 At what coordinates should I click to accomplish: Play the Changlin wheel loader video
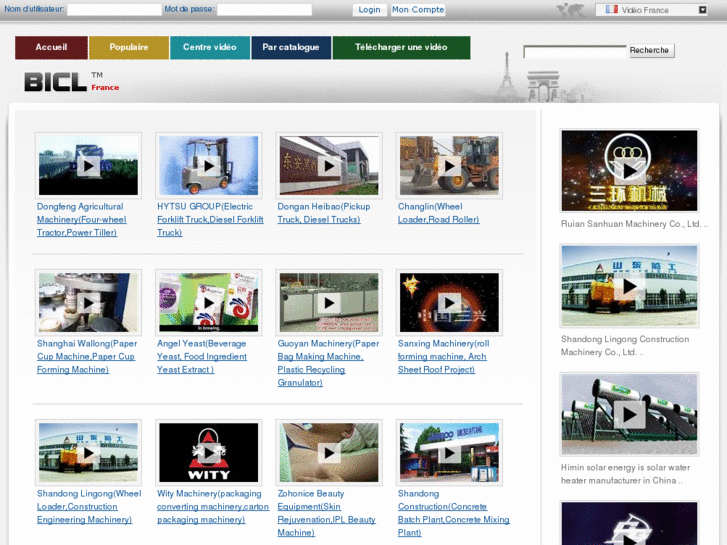(449, 166)
